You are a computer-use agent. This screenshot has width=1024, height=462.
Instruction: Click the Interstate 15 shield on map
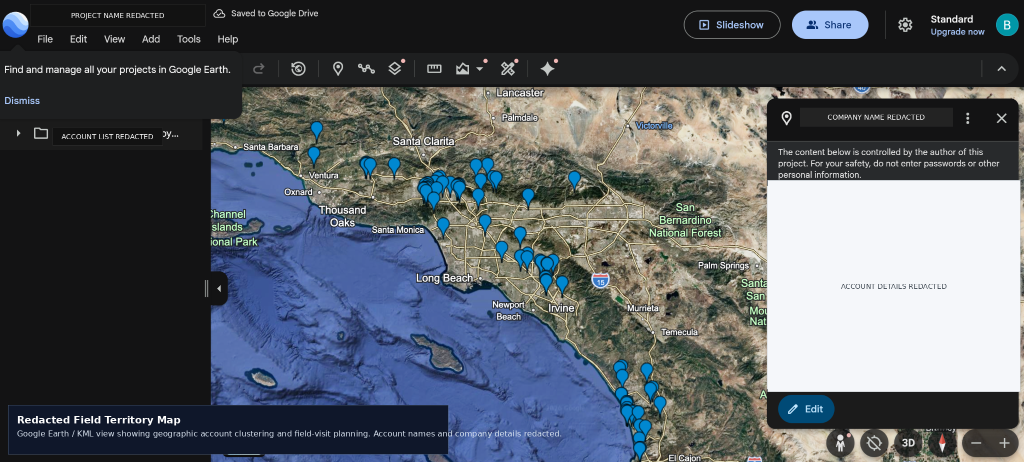(600, 281)
